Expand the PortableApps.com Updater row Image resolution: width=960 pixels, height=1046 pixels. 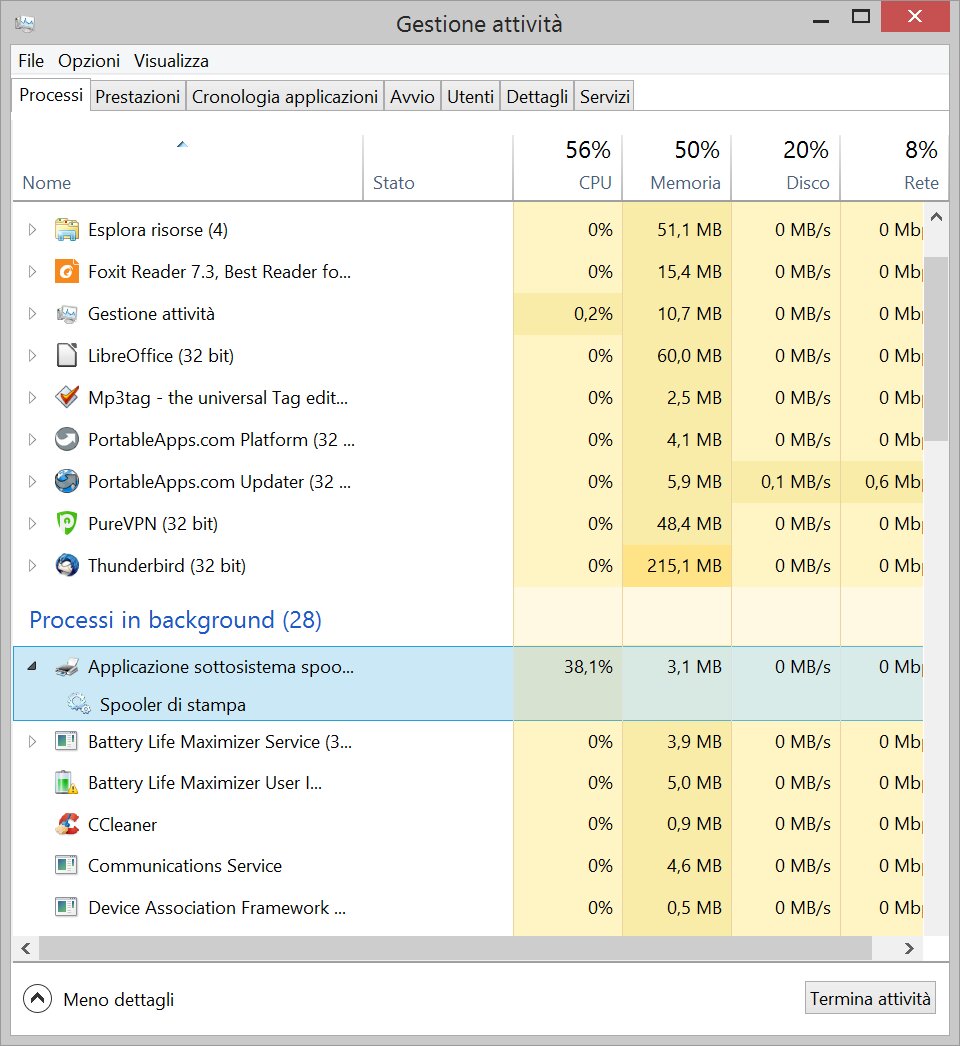[32, 482]
